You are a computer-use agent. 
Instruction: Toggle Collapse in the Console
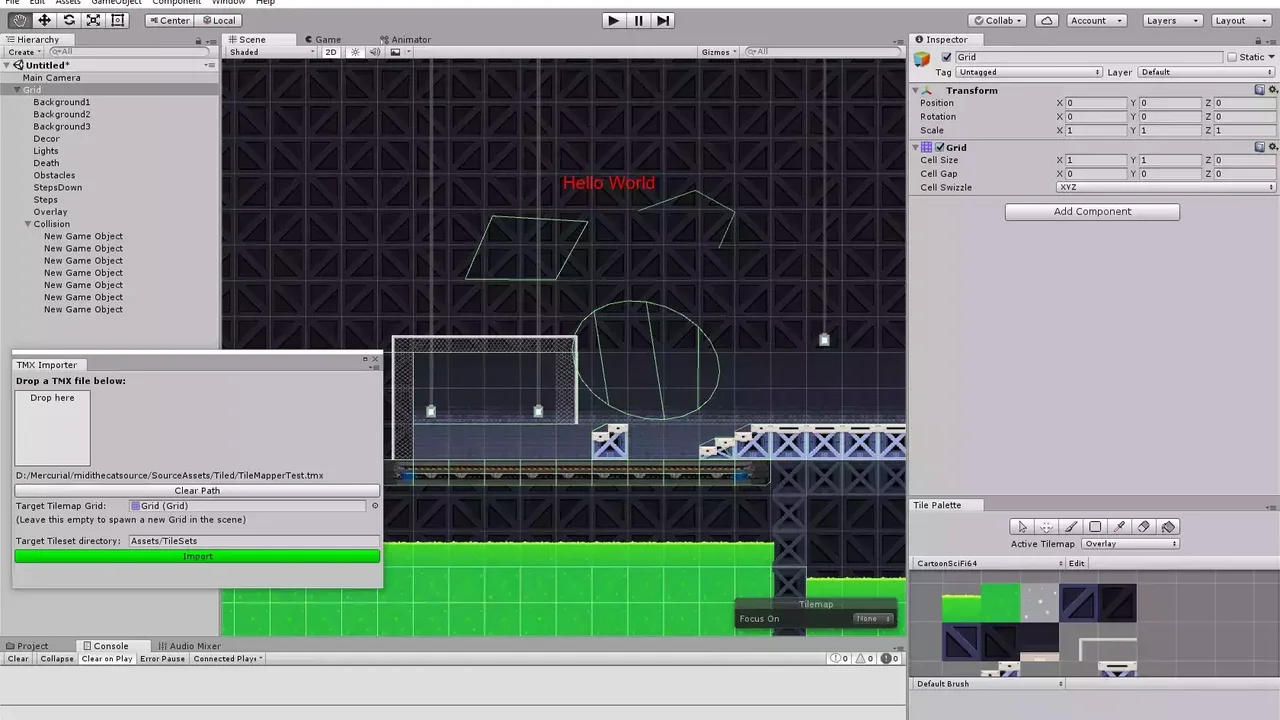pos(57,659)
